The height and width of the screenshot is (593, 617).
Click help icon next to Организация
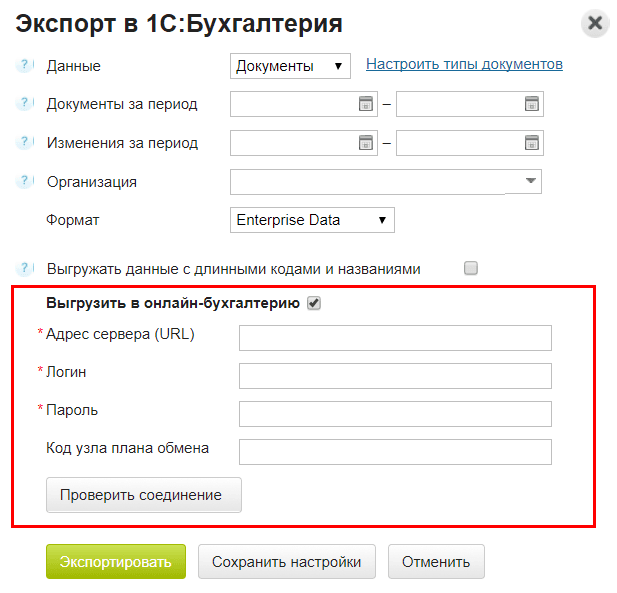[25, 182]
